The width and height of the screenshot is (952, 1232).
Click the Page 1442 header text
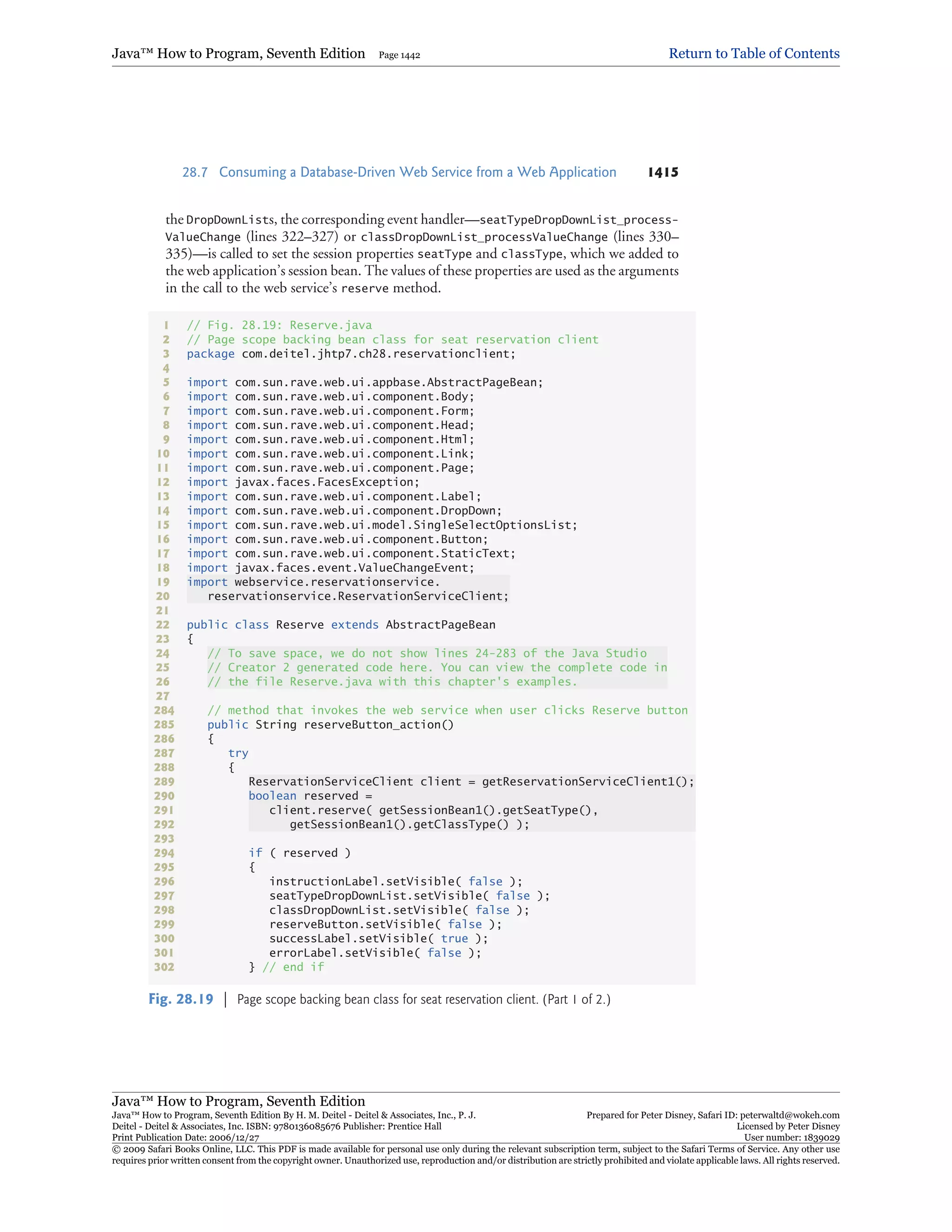(399, 55)
